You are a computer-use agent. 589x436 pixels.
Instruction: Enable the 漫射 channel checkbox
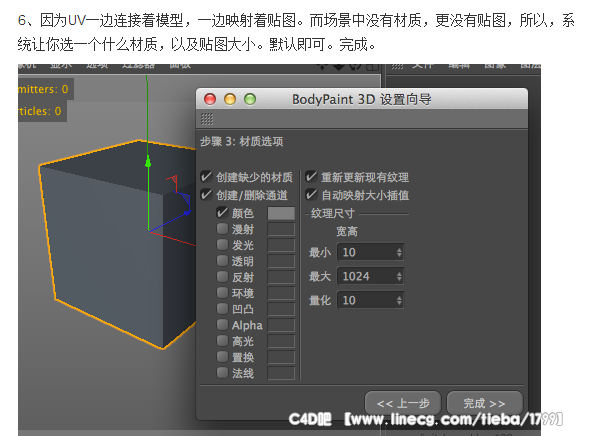(x=222, y=228)
